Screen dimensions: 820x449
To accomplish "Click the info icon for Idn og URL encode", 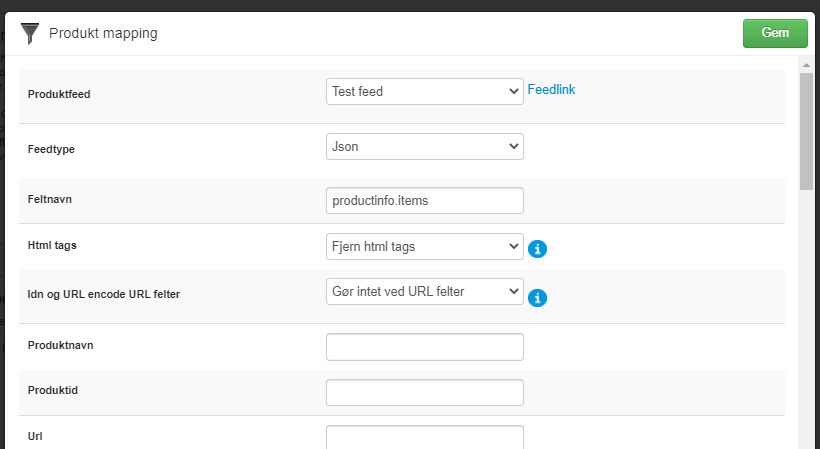I will tap(537, 298).
